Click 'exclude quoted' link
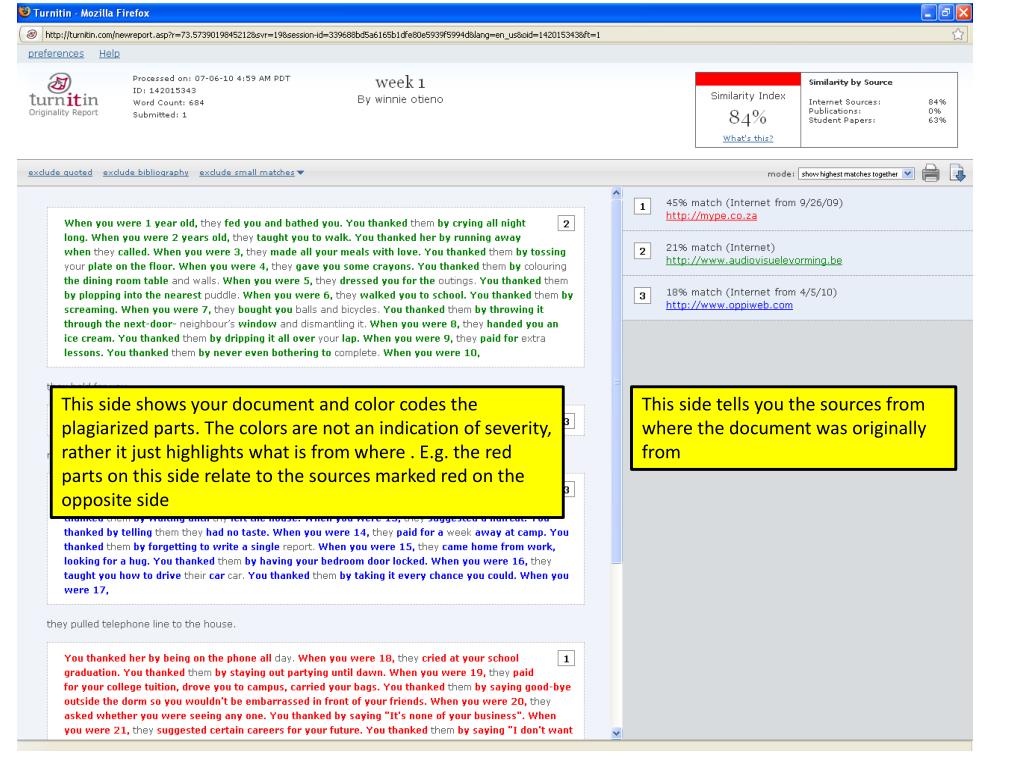 click(x=60, y=172)
